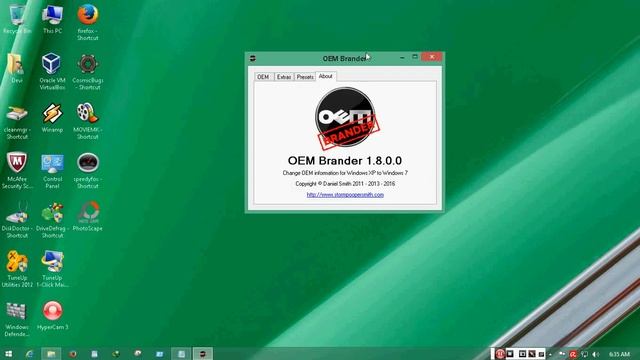This screenshot has height=360, width=640.
Task: Launch the HyperCam 3 desktop icon
Action: [x=52, y=316]
